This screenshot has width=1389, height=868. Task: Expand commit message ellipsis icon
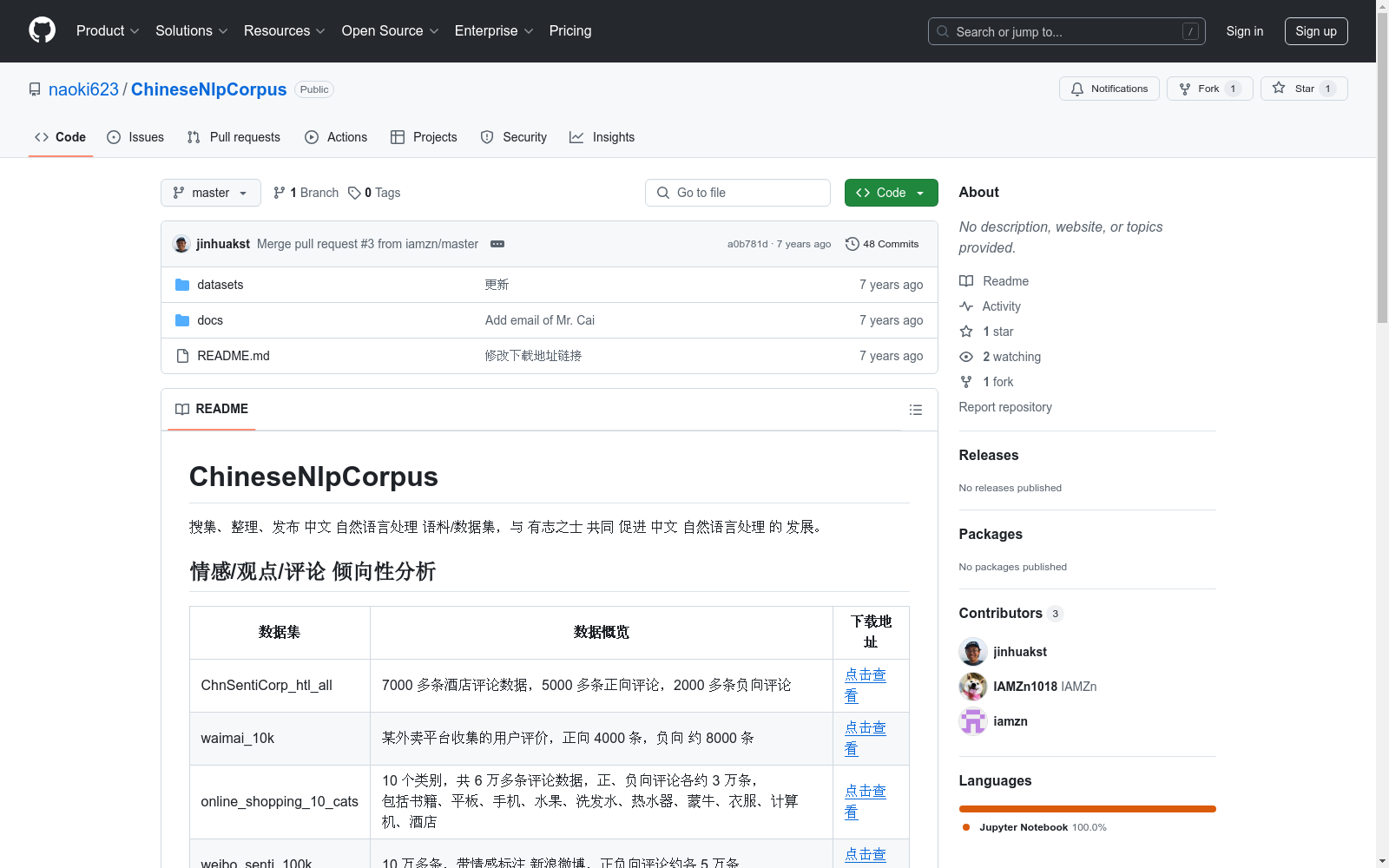(x=497, y=244)
